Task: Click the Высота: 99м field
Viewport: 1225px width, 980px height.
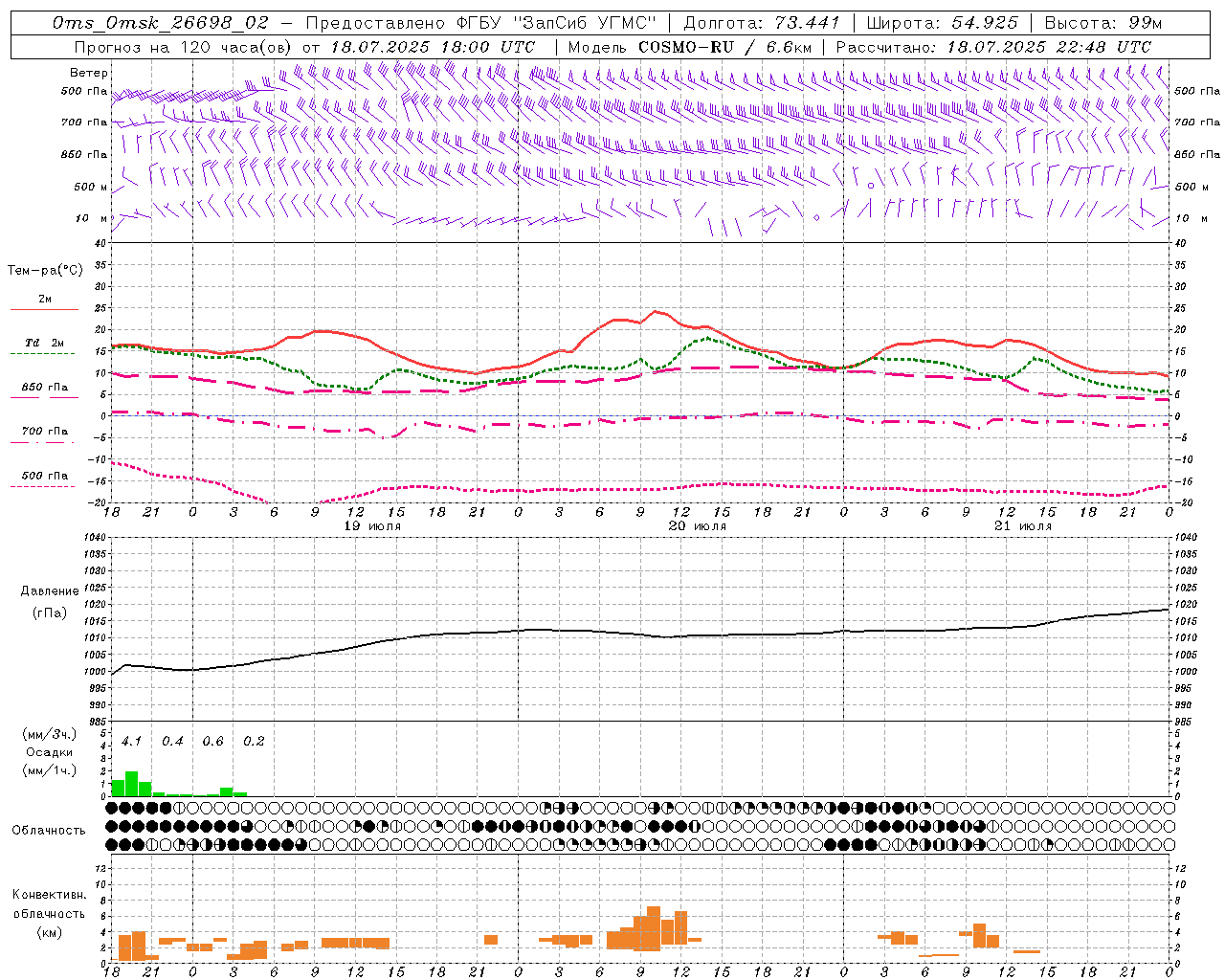Action: pyautogui.click(x=1103, y=22)
